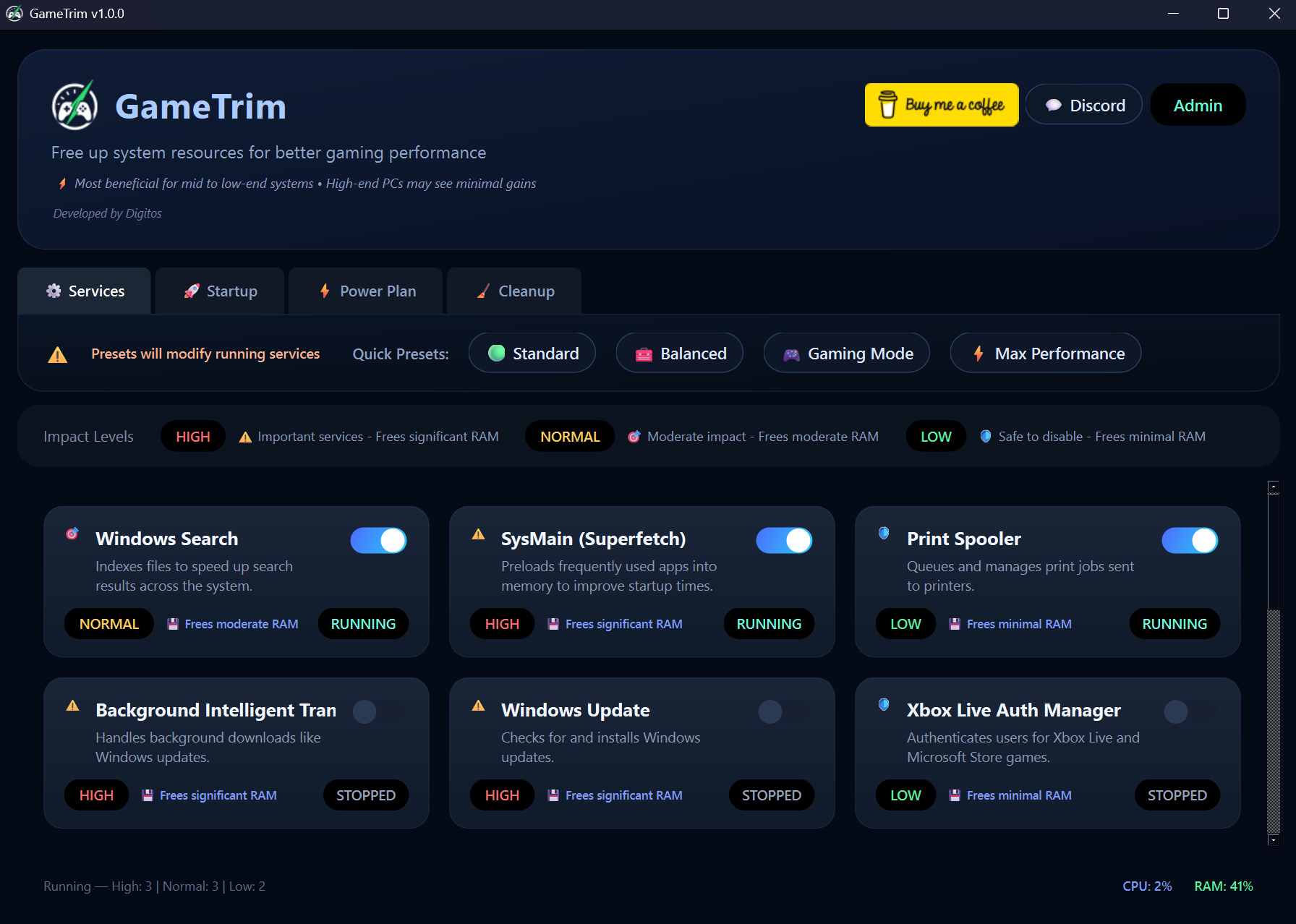Switch off the Print Spooler toggle
The width and height of the screenshot is (1296, 924).
click(1190, 540)
